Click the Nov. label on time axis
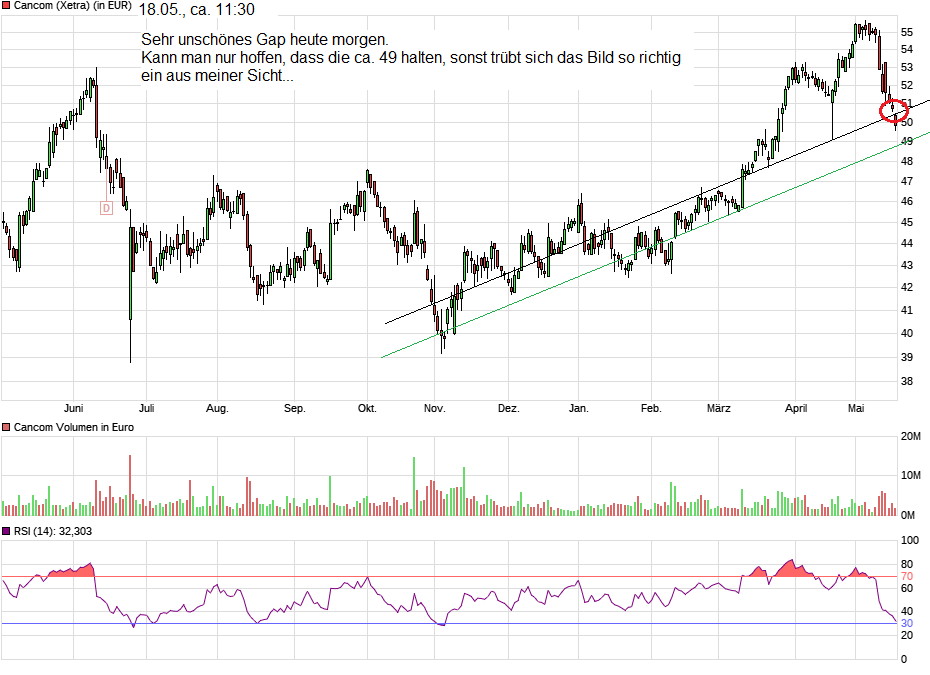This screenshot has height=675, width=930. coord(434,408)
